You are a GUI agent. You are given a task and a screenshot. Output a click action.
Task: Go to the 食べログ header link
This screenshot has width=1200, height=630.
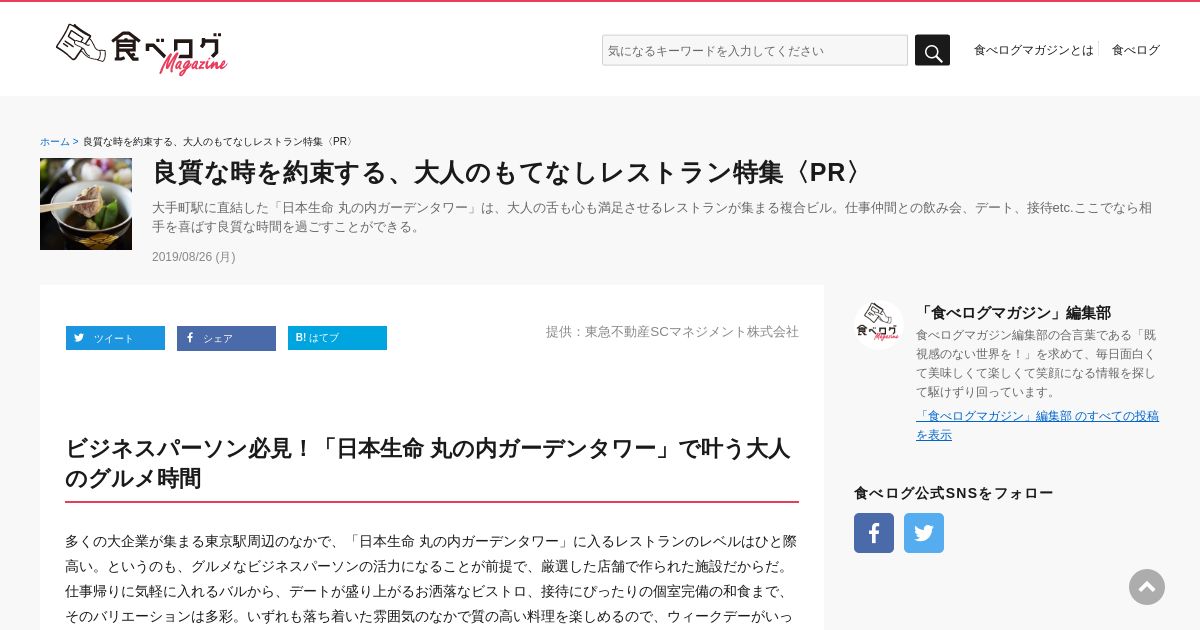click(1136, 50)
